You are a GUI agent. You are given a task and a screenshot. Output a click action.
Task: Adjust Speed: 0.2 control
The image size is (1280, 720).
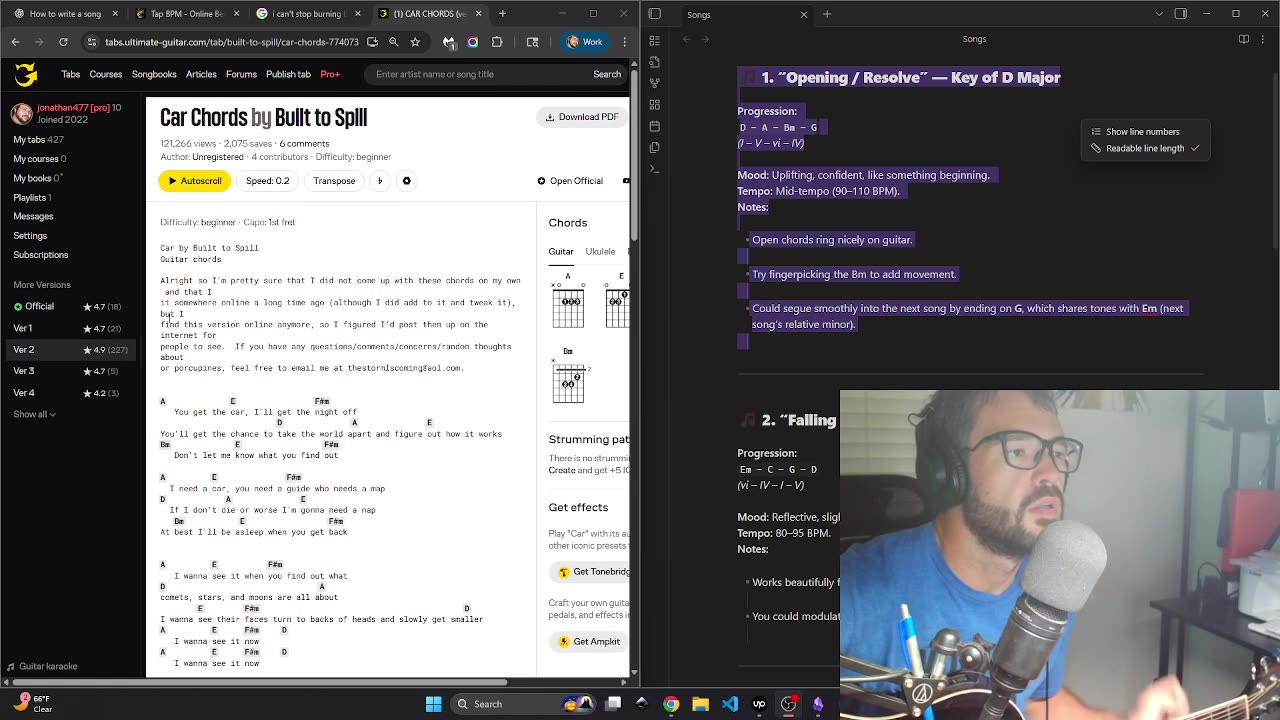268,181
